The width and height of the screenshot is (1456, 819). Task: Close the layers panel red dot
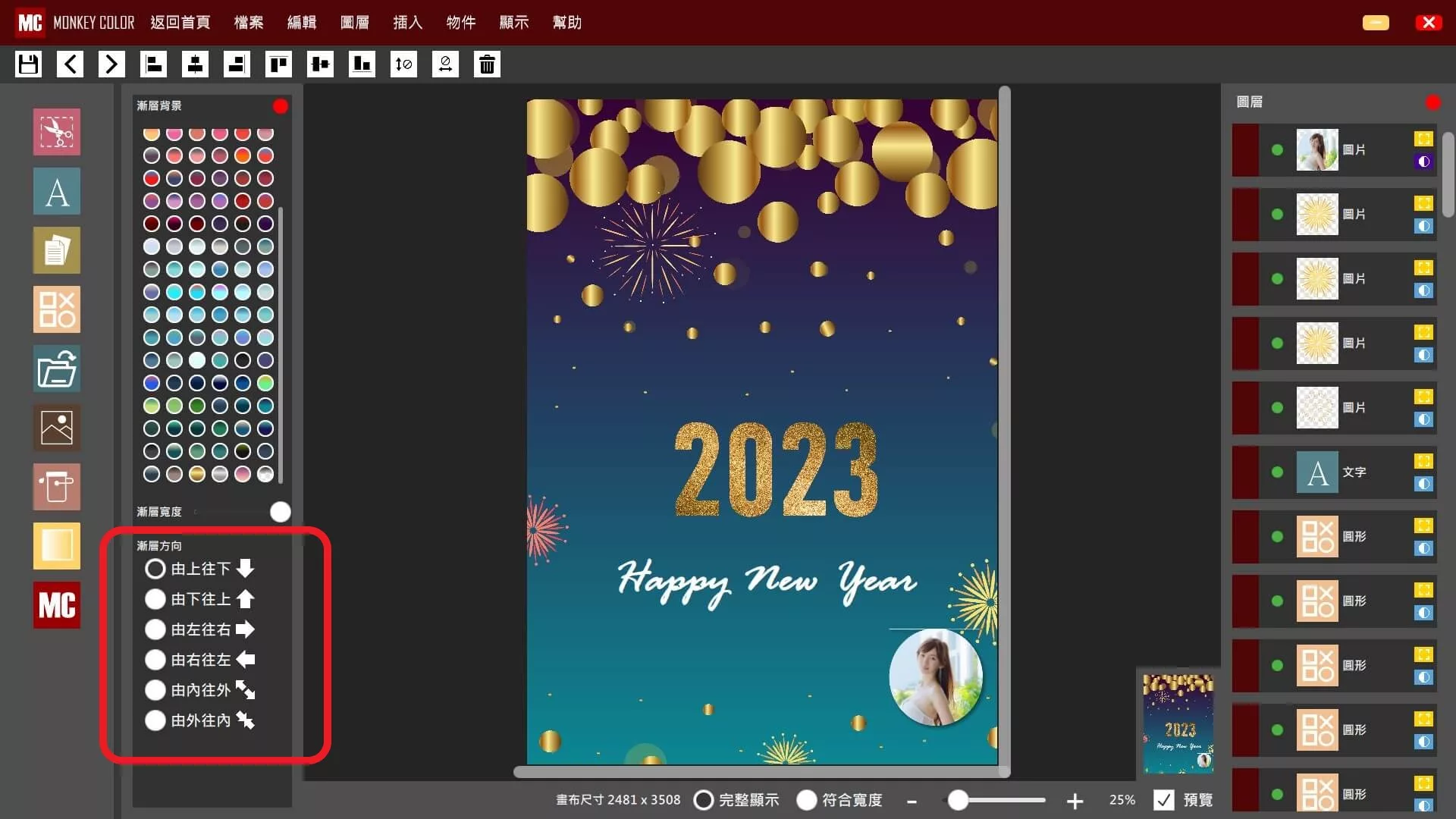[x=1433, y=102]
